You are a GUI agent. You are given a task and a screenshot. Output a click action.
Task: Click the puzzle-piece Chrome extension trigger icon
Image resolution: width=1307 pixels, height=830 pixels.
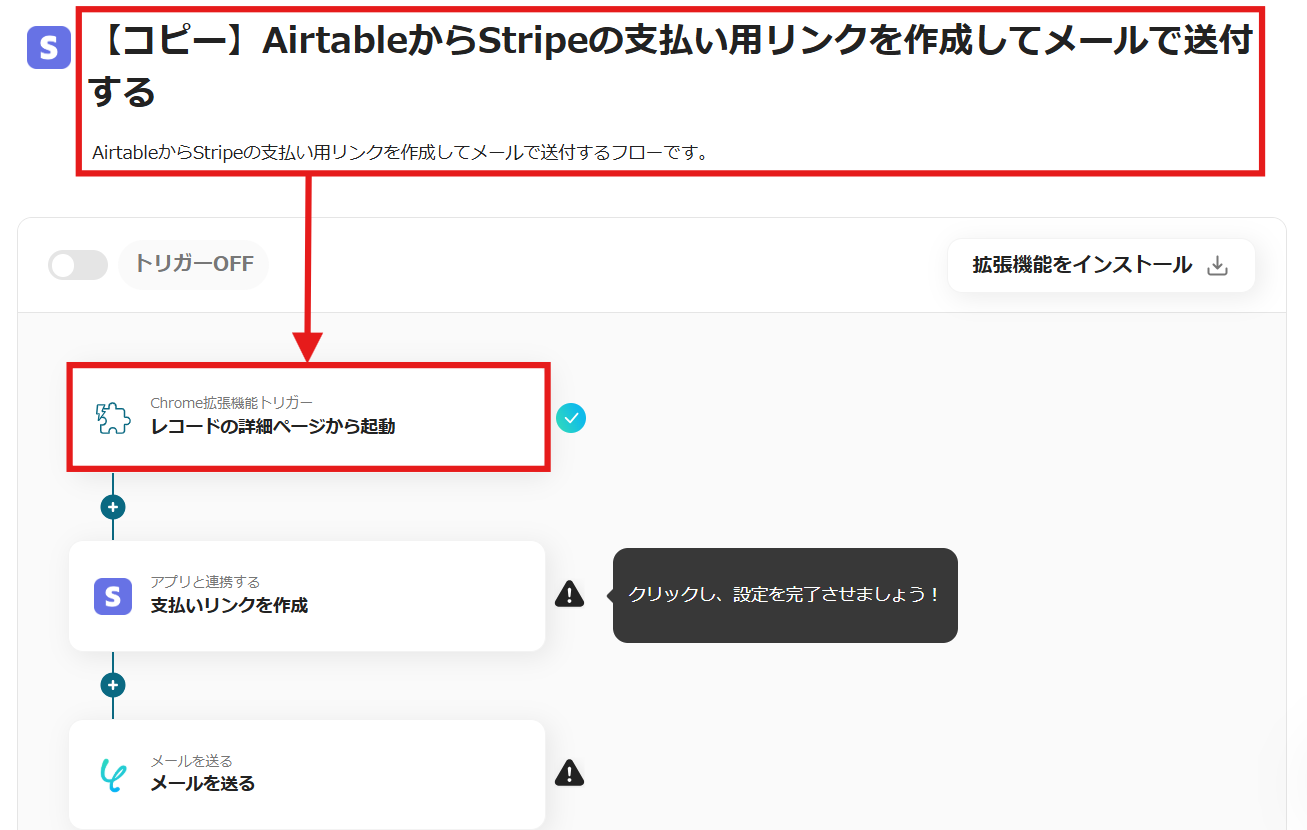point(113,418)
